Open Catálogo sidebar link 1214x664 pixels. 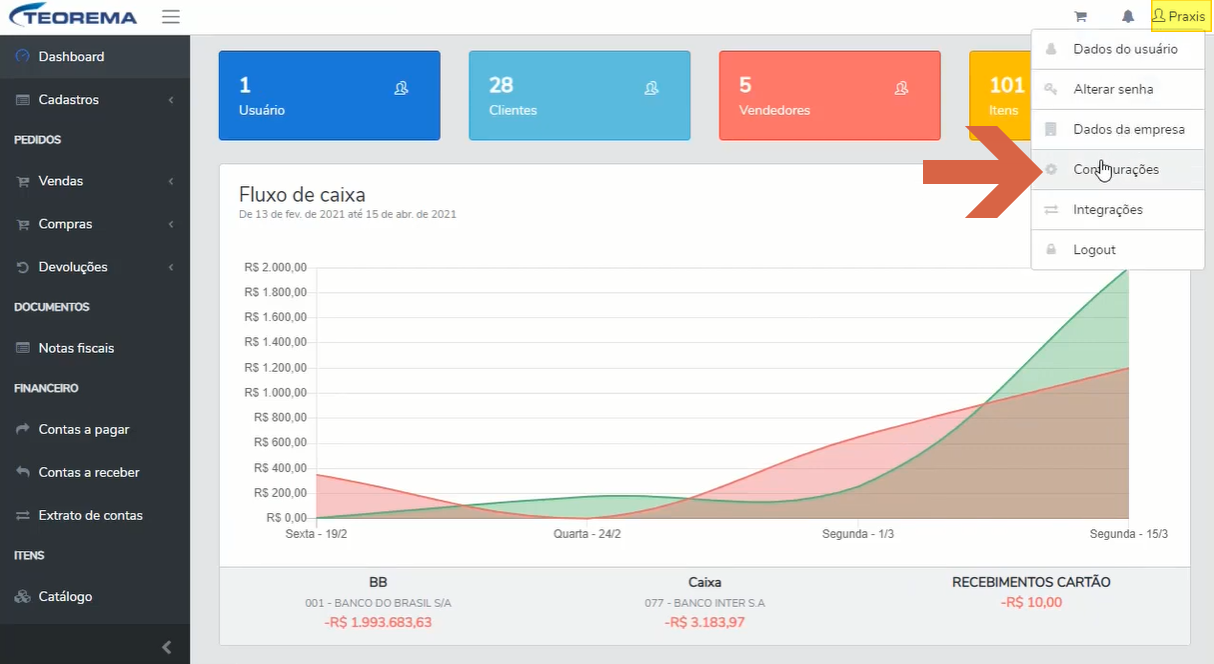95,596
